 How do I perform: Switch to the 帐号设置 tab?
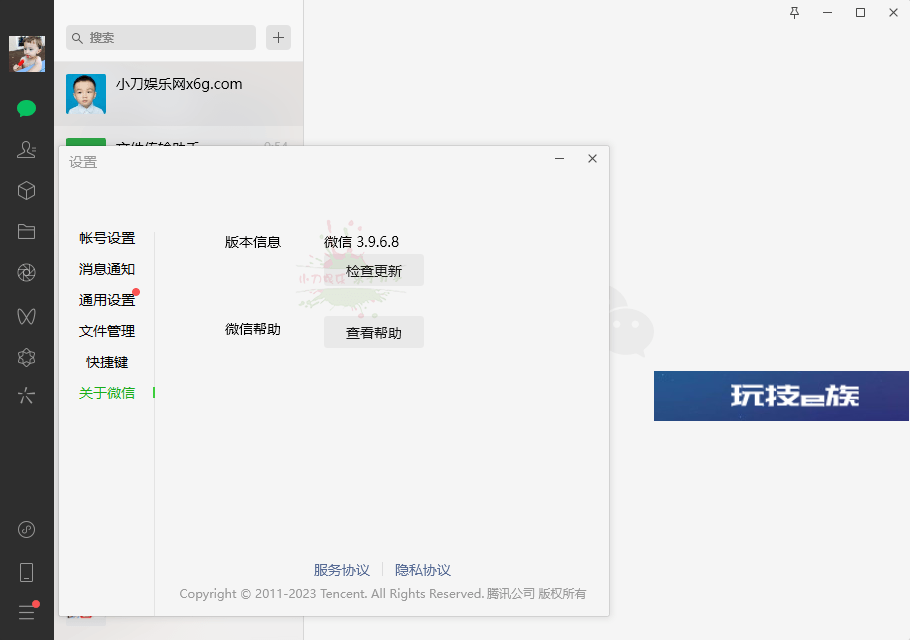tap(107, 238)
